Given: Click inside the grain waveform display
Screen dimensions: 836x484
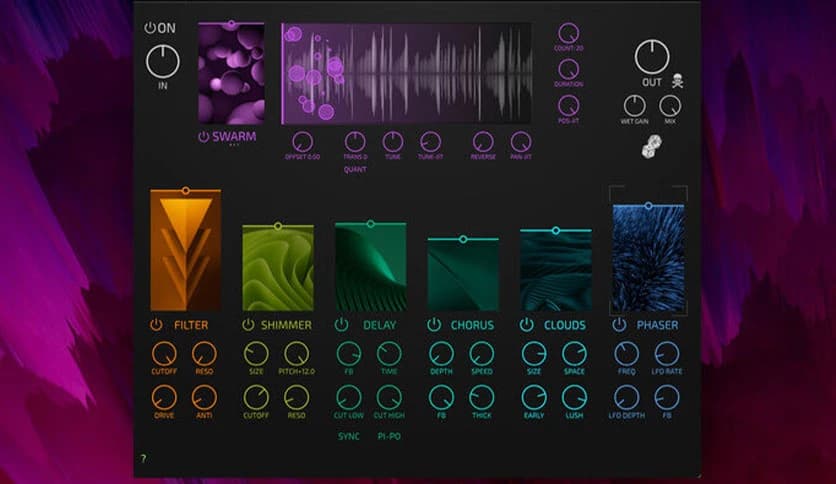Looking at the screenshot, I should coord(406,74).
